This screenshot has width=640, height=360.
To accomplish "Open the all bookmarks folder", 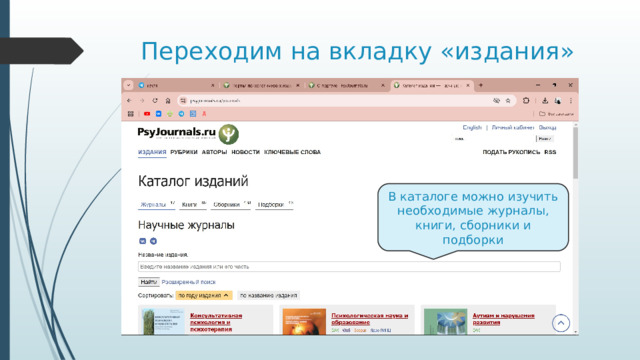I will [556, 114].
